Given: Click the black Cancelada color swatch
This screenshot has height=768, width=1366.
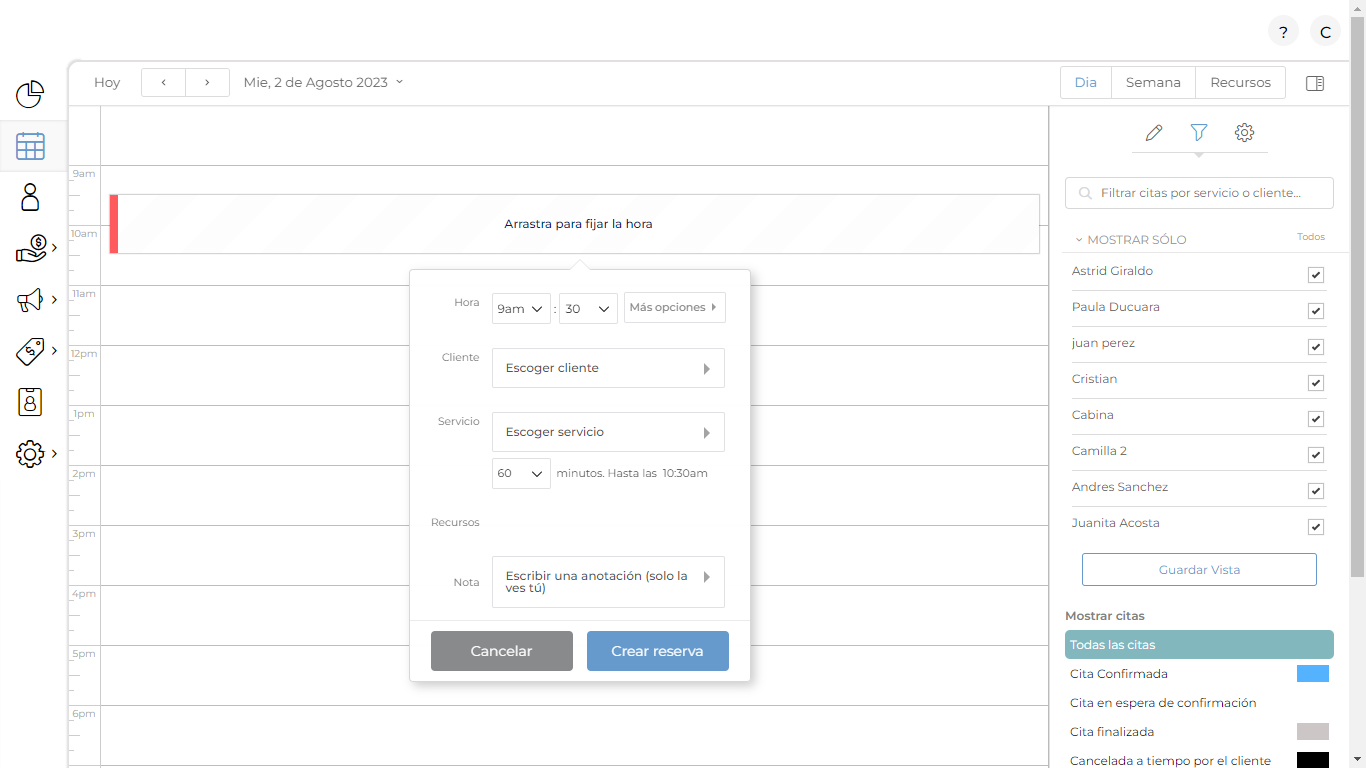Looking at the screenshot, I should (x=1313, y=760).
